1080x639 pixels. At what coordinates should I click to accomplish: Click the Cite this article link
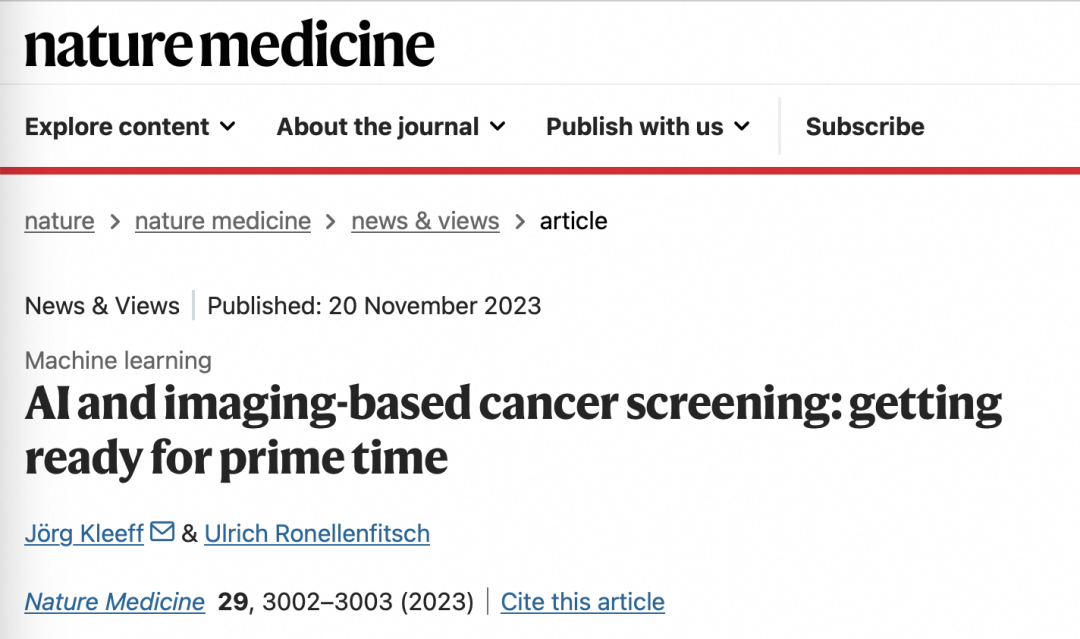click(582, 602)
